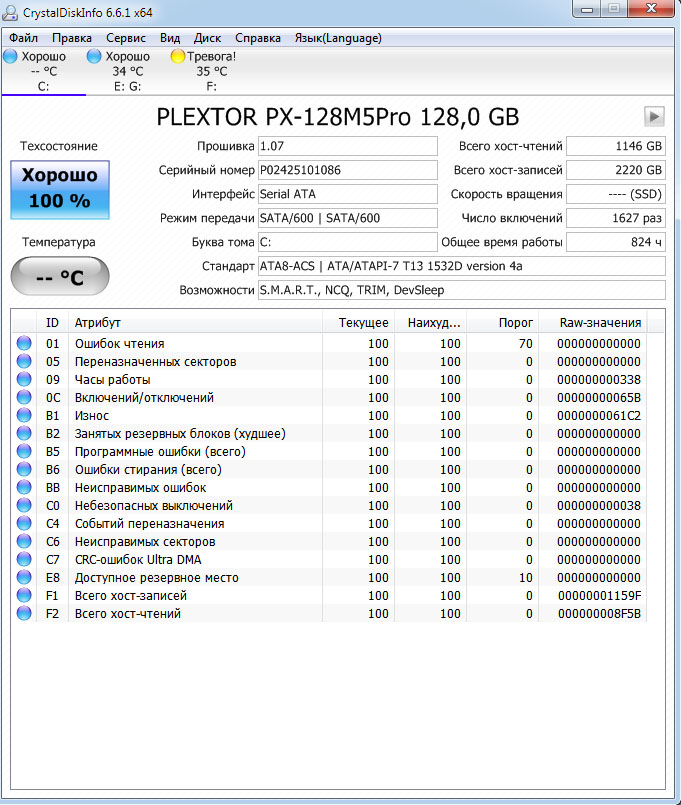Click status icon for F1 Всего хост-записей

[24, 595]
